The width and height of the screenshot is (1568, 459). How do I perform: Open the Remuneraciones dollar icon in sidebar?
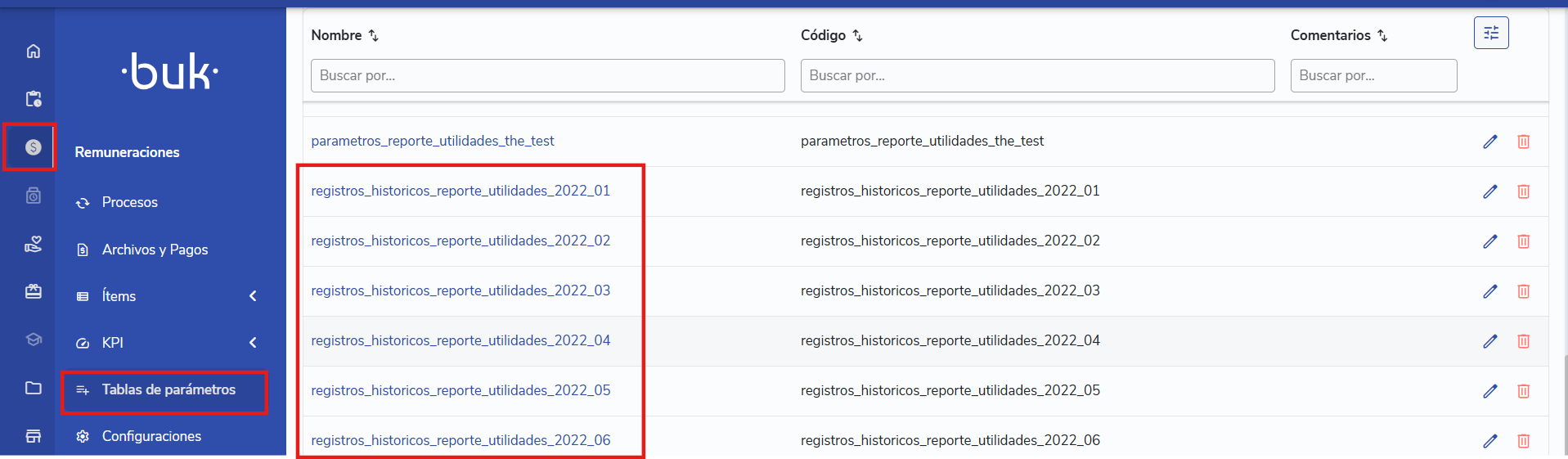click(33, 147)
